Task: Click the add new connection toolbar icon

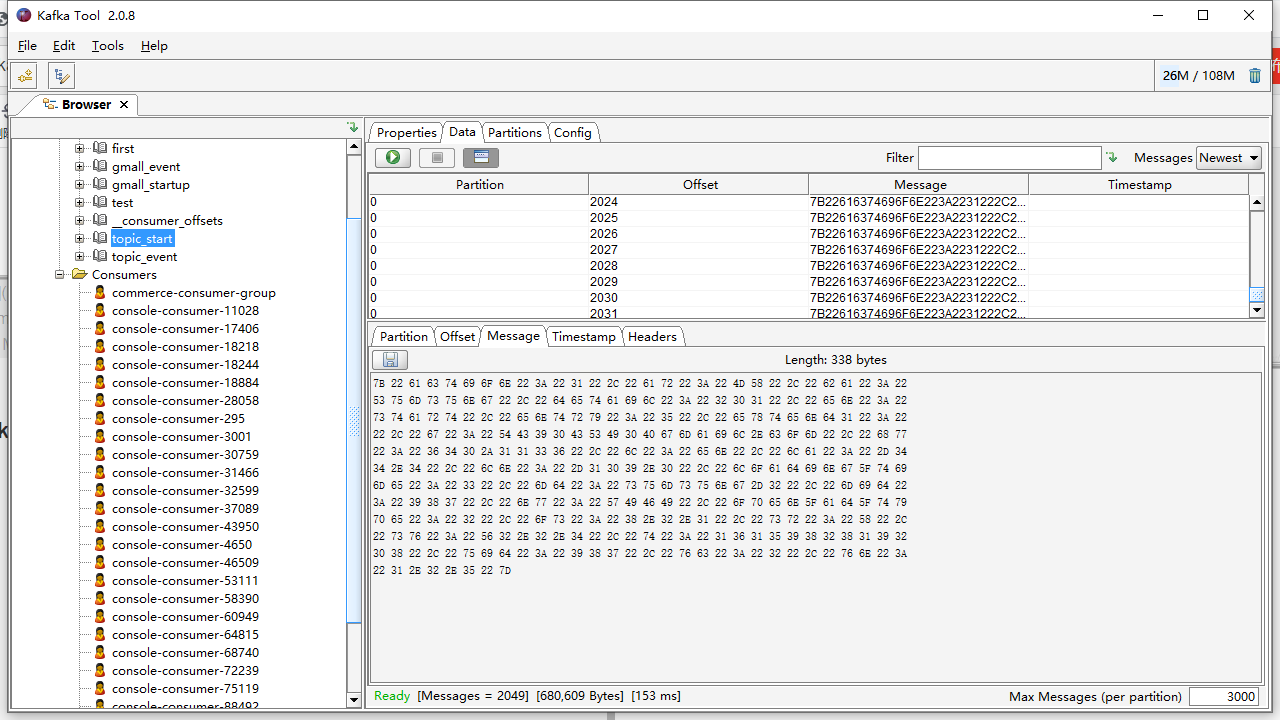Action: (x=24, y=75)
